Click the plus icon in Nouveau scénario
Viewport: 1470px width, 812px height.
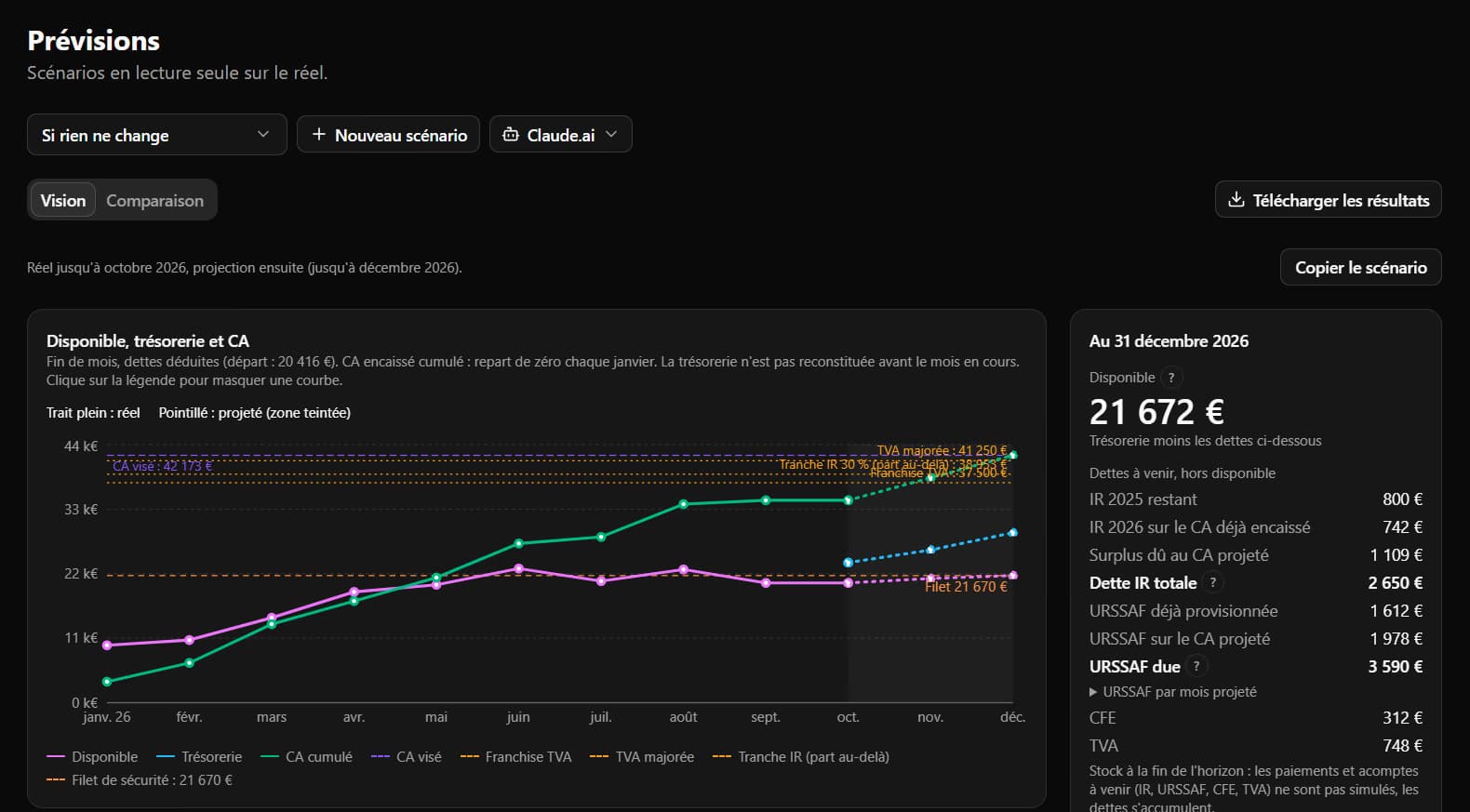[x=318, y=135]
